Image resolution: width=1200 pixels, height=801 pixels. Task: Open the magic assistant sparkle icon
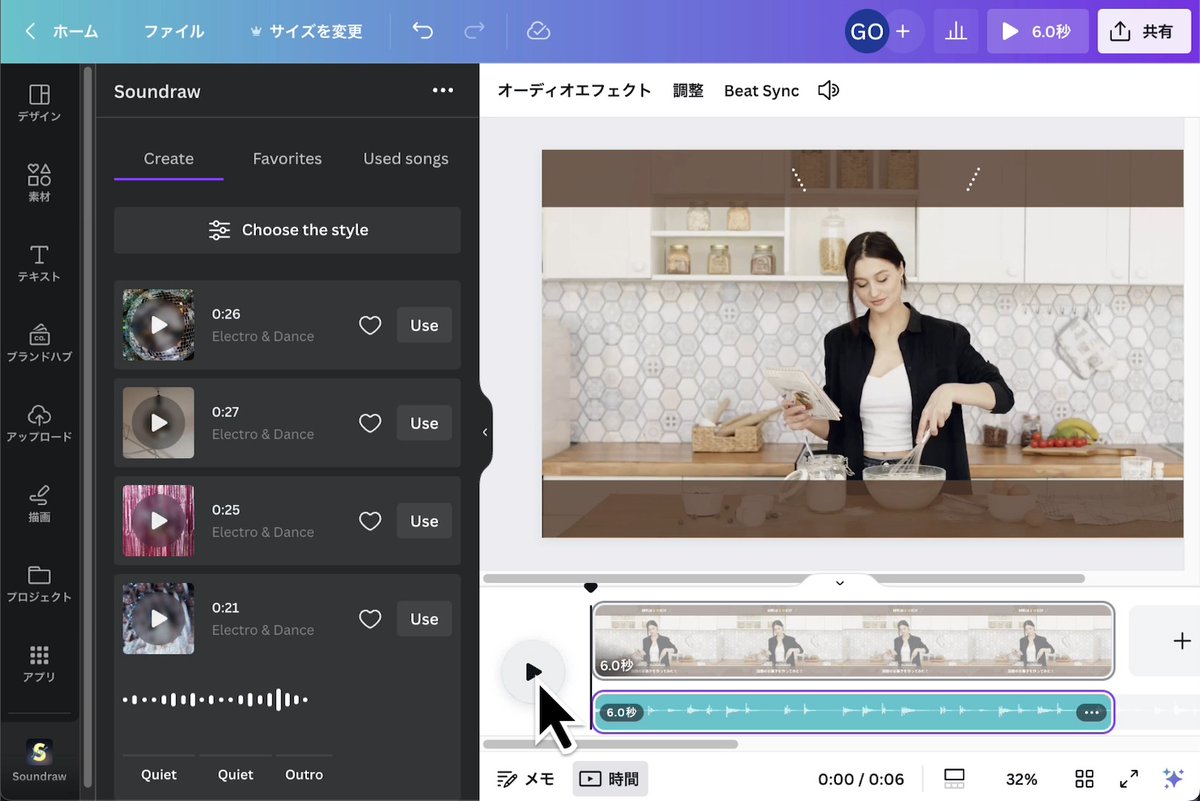click(1173, 779)
